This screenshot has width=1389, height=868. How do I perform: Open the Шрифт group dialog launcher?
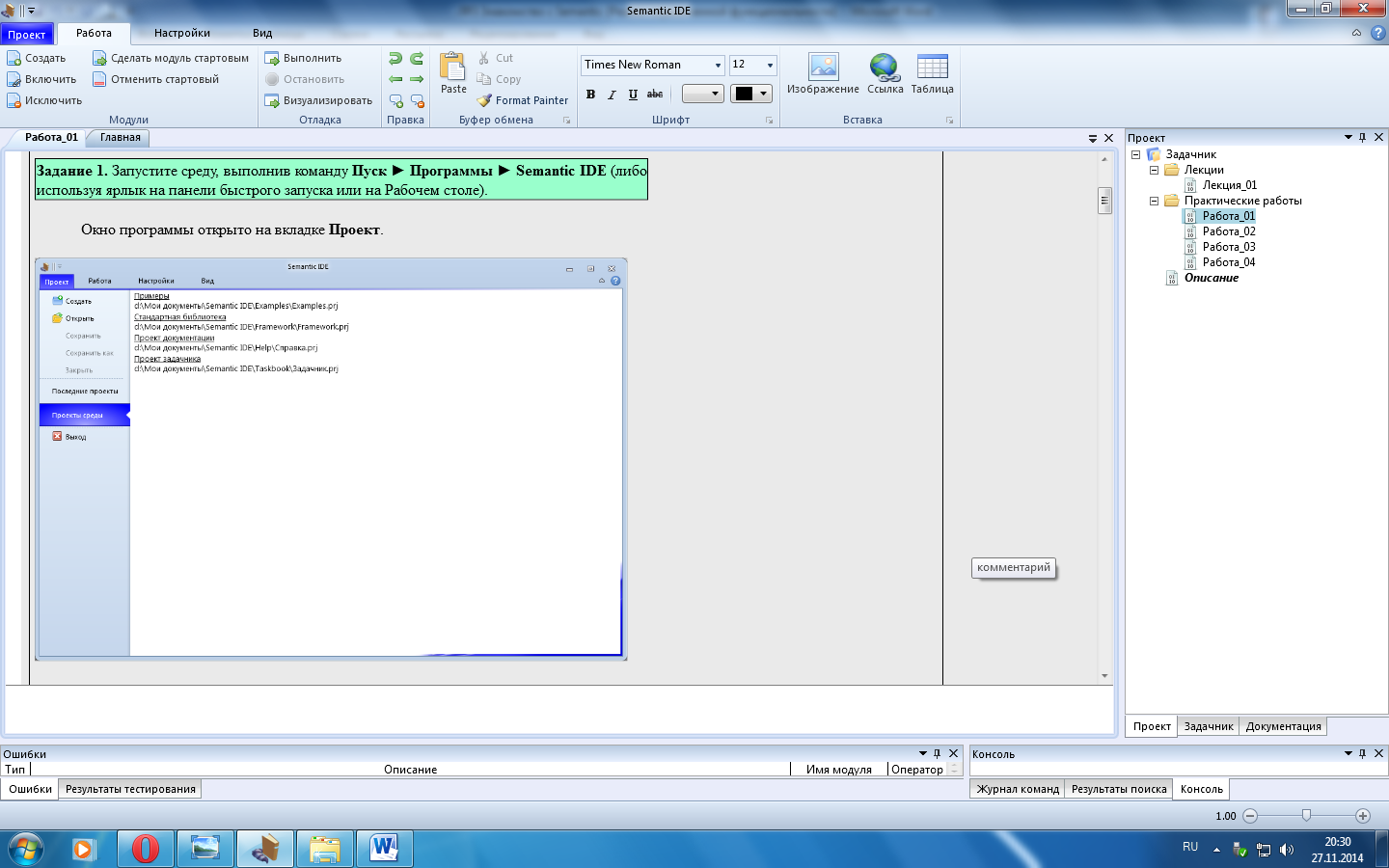click(769, 121)
